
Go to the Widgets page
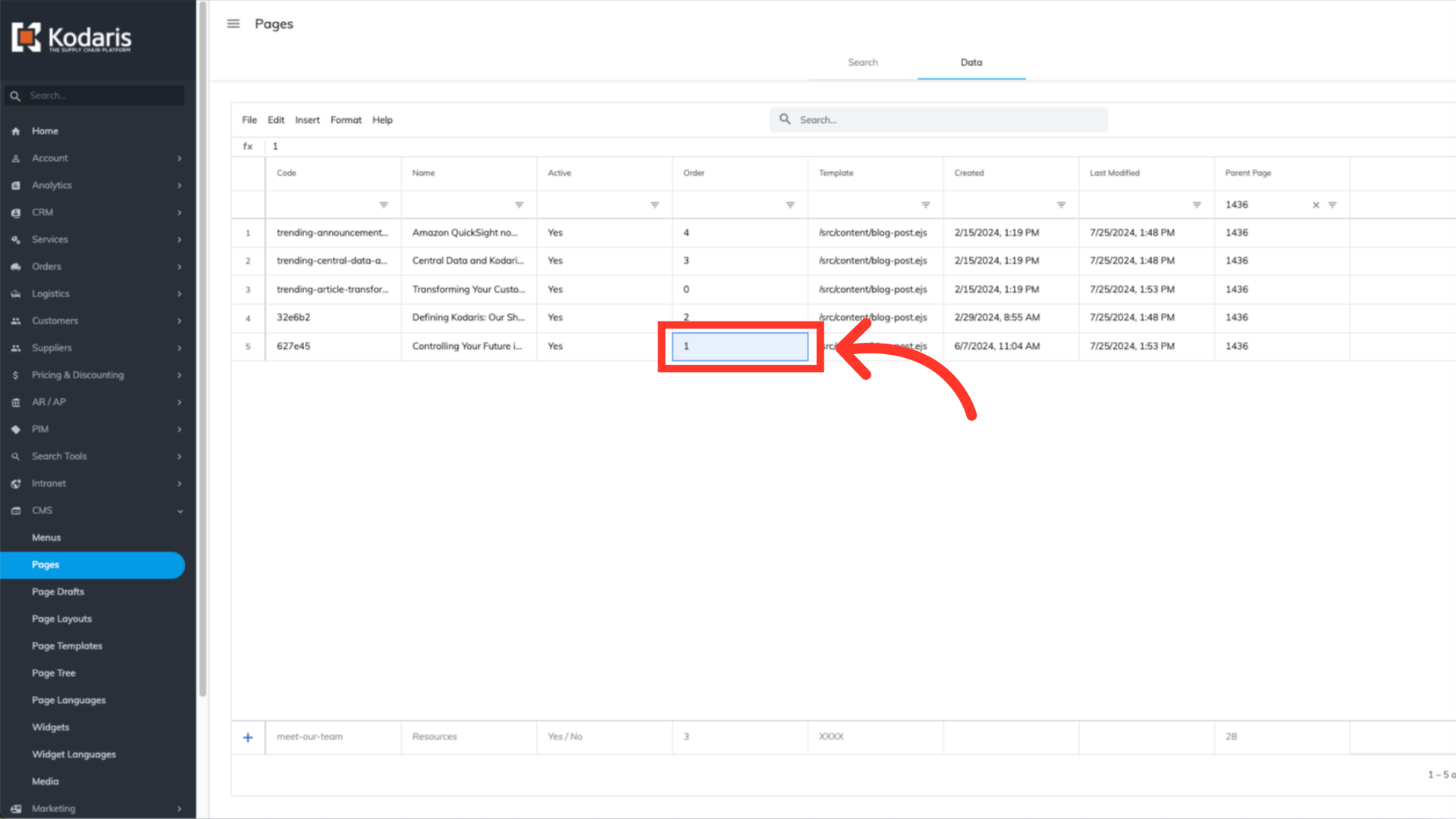pos(50,727)
